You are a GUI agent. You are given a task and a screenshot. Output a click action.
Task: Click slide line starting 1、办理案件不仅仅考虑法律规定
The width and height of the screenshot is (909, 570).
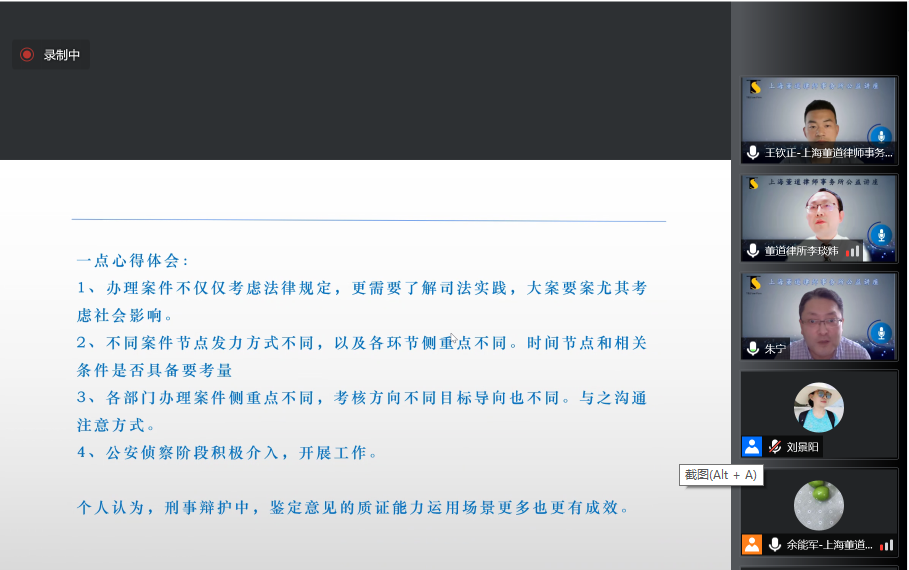[362, 288]
